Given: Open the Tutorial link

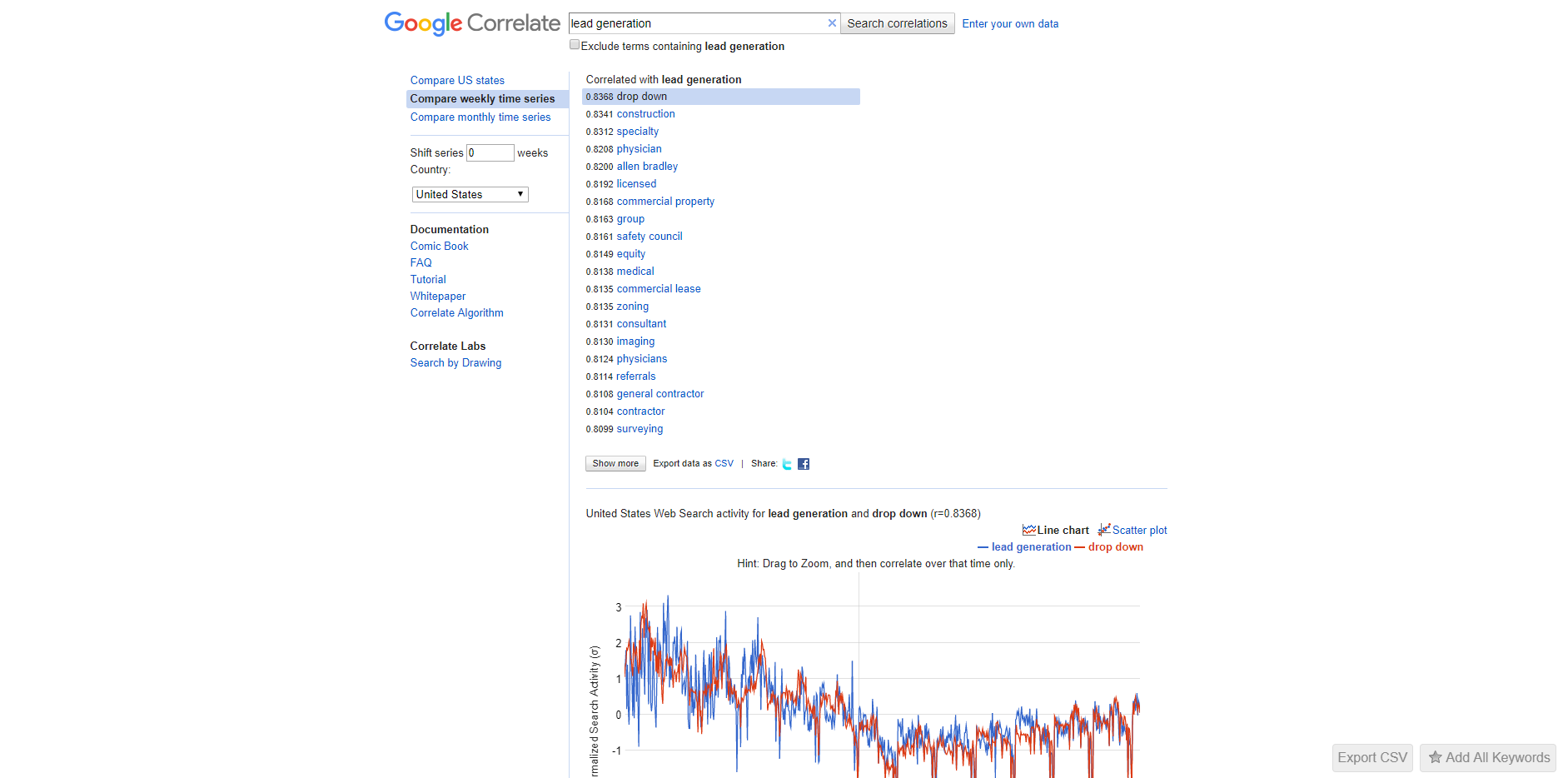Looking at the screenshot, I should (x=428, y=279).
